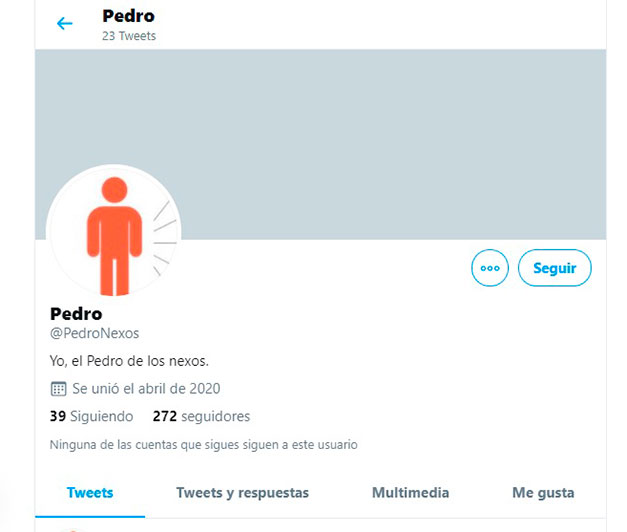The image size is (627, 532).
Task: Open Pedro's orange figure profile picture
Action: tap(114, 232)
